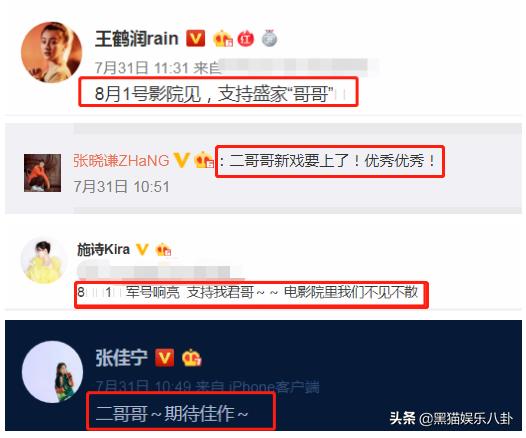This screenshot has width=526, height=438.
Task: Click the crown member badge beside 张晓谦ZHaNG
Action: pyautogui.click(x=204, y=160)
